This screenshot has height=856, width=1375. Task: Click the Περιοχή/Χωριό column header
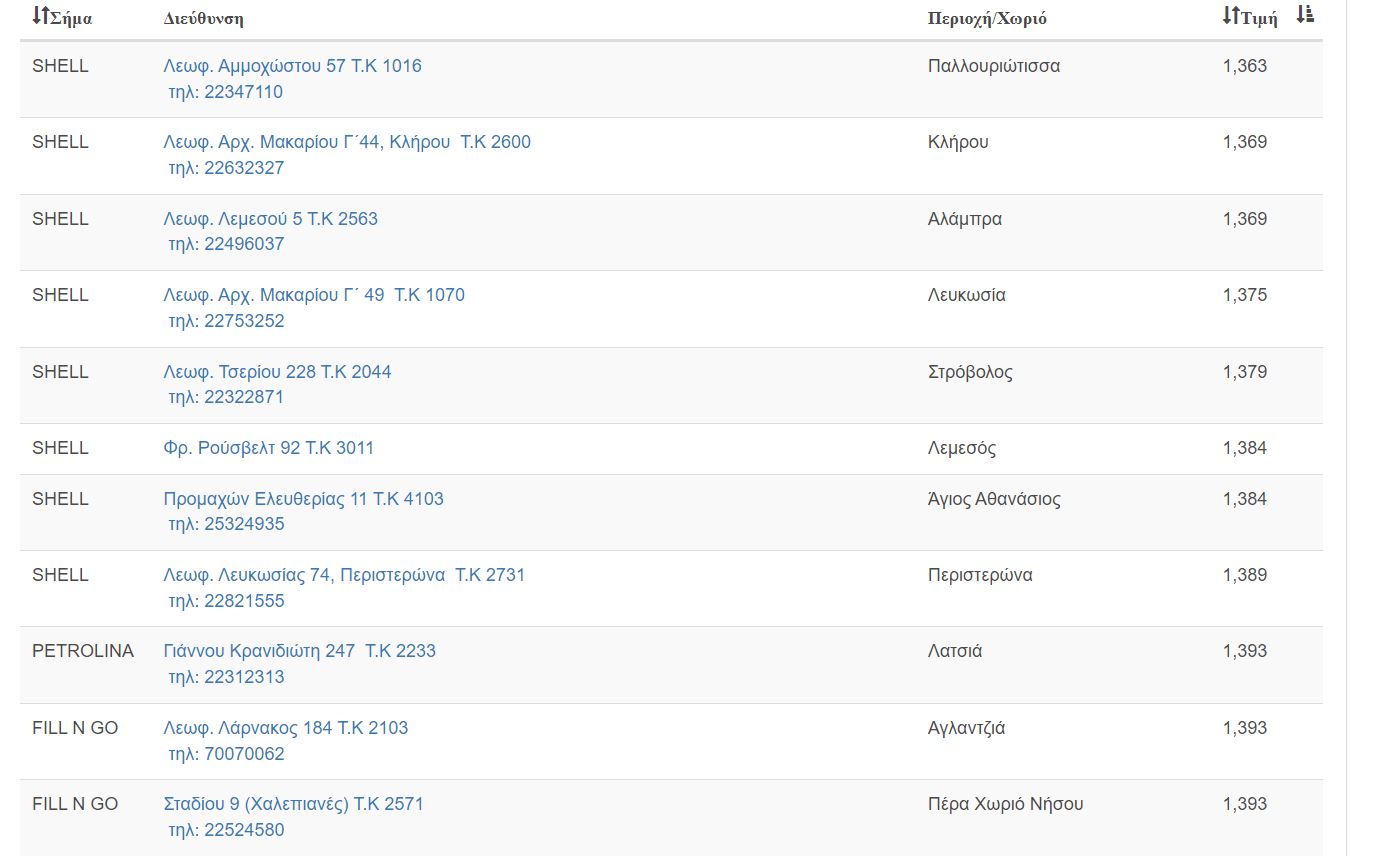pyautogui.click(x=987, y=18)
